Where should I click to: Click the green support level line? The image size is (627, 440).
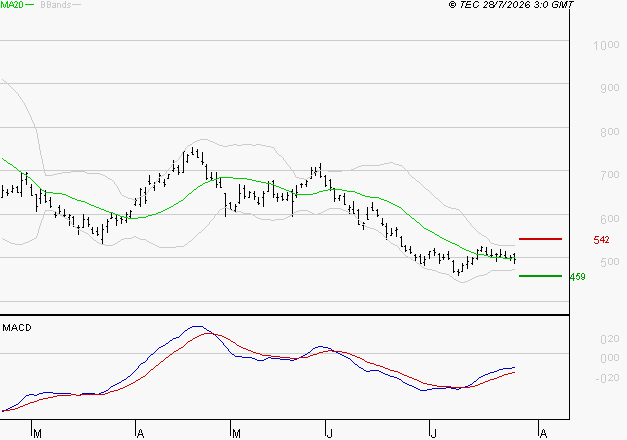540,276
